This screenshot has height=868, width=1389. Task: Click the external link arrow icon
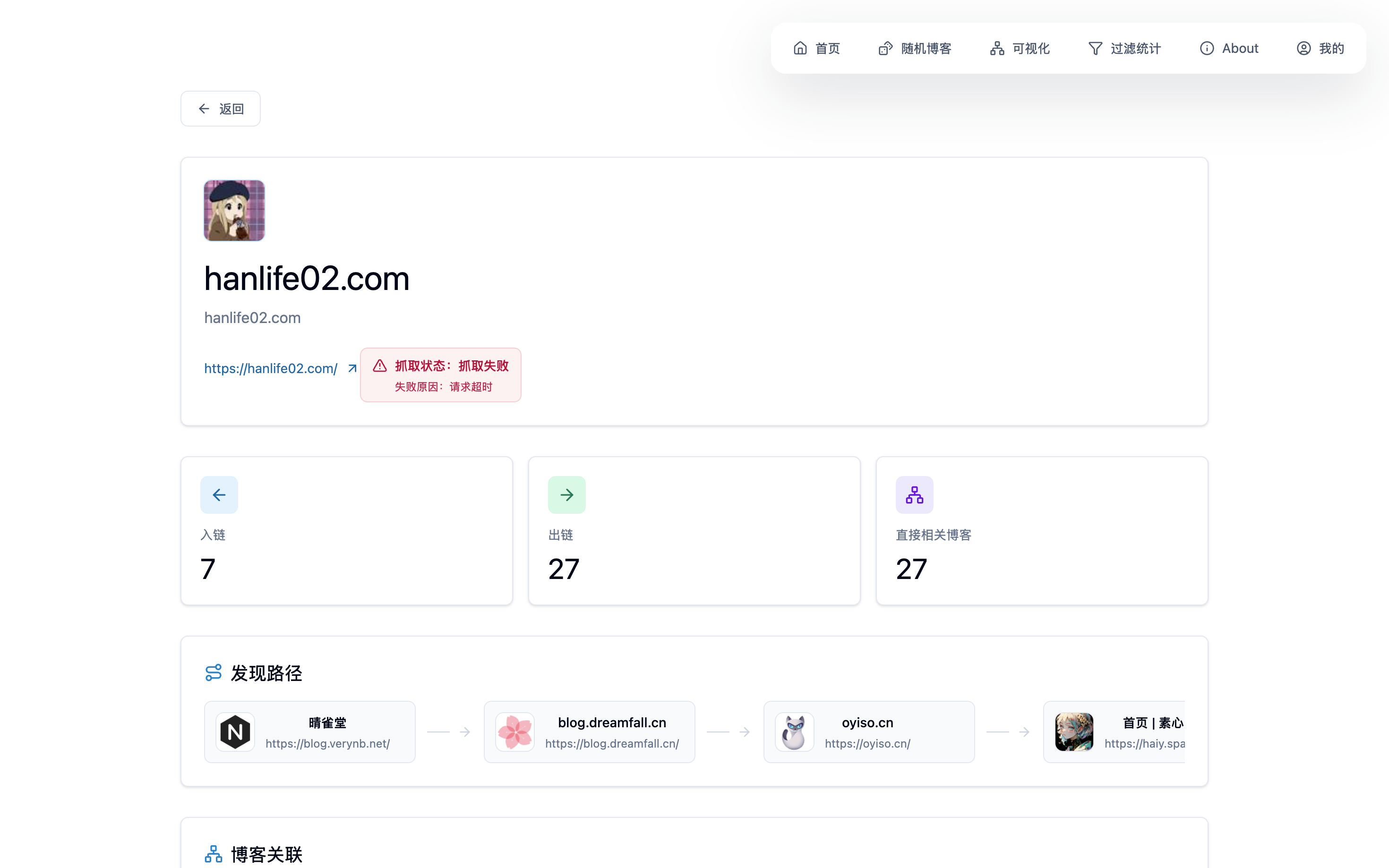[352, 368]
